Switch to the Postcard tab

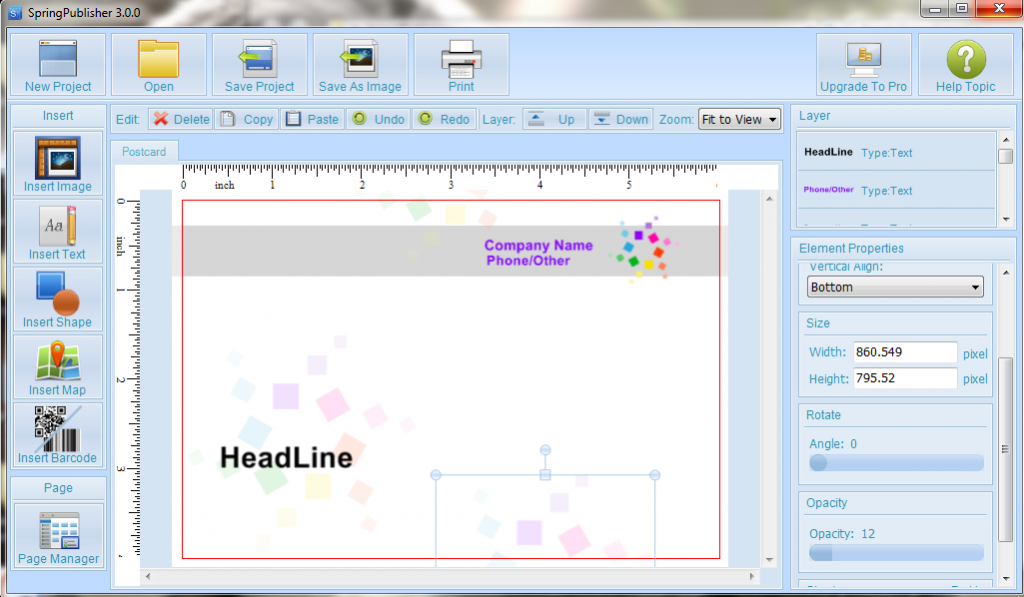coord(144,151)
